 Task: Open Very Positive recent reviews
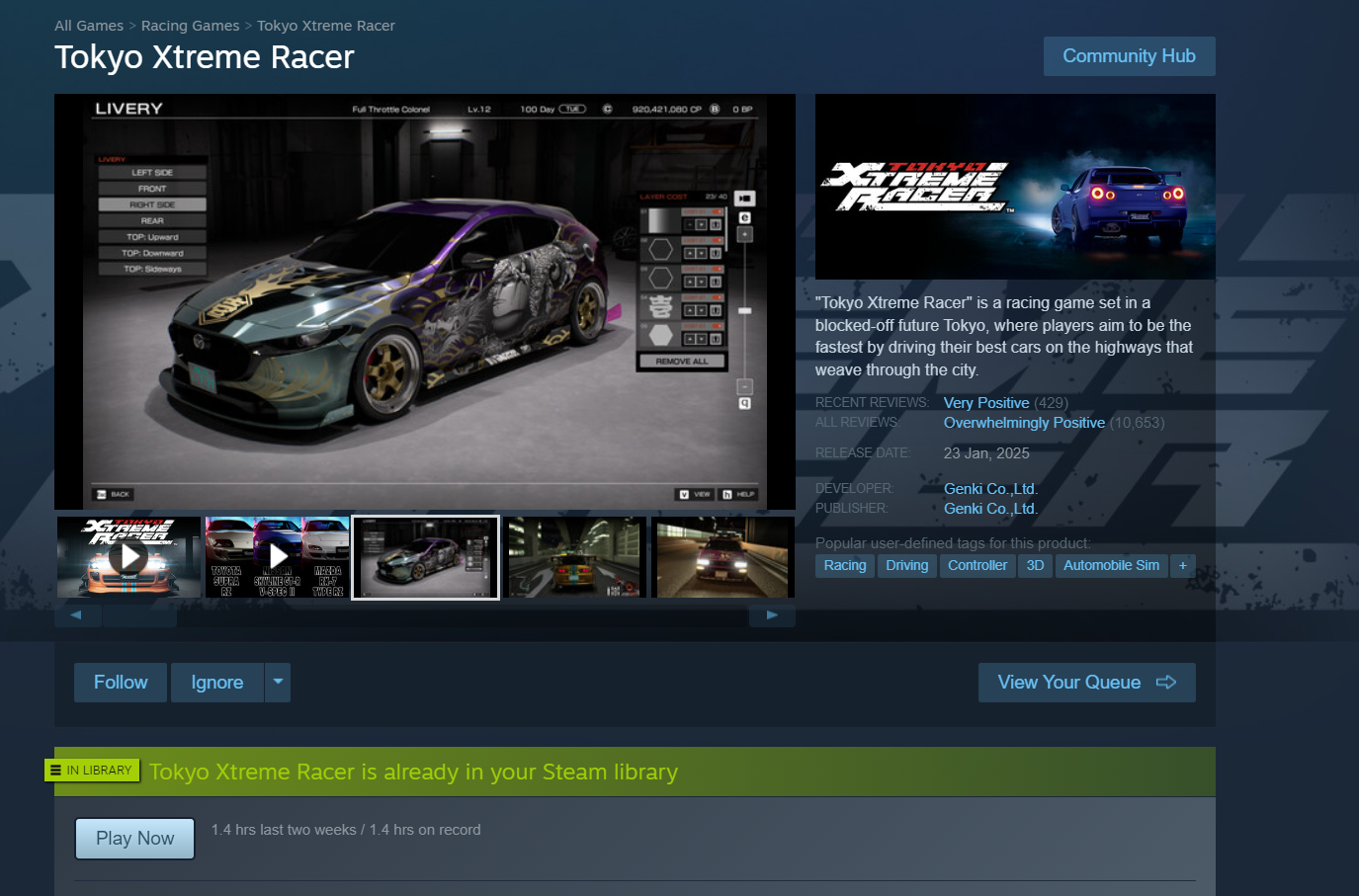coord(986,403)
